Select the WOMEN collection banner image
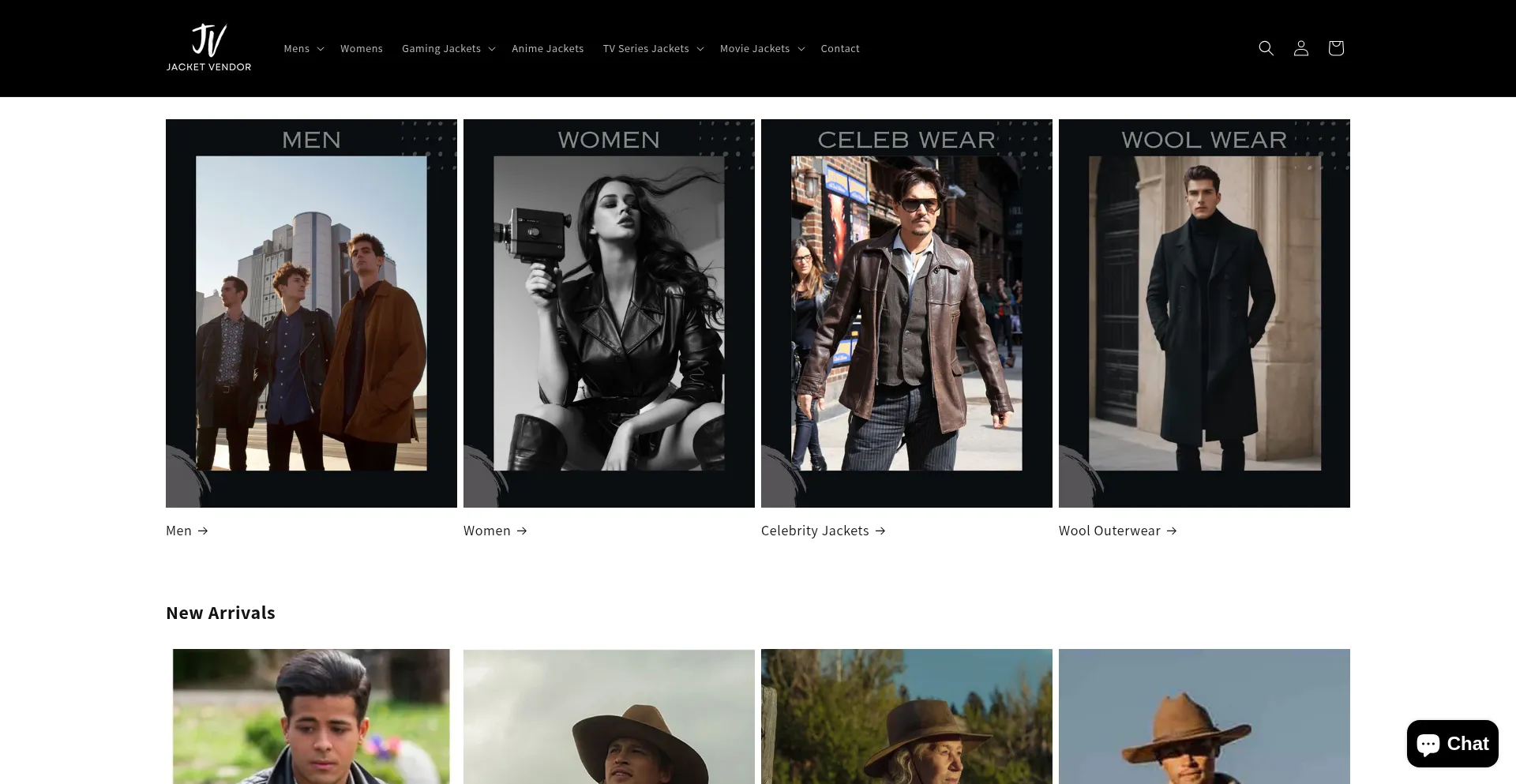Screen dimensions: 1516x784 click(x=609, y=313)
